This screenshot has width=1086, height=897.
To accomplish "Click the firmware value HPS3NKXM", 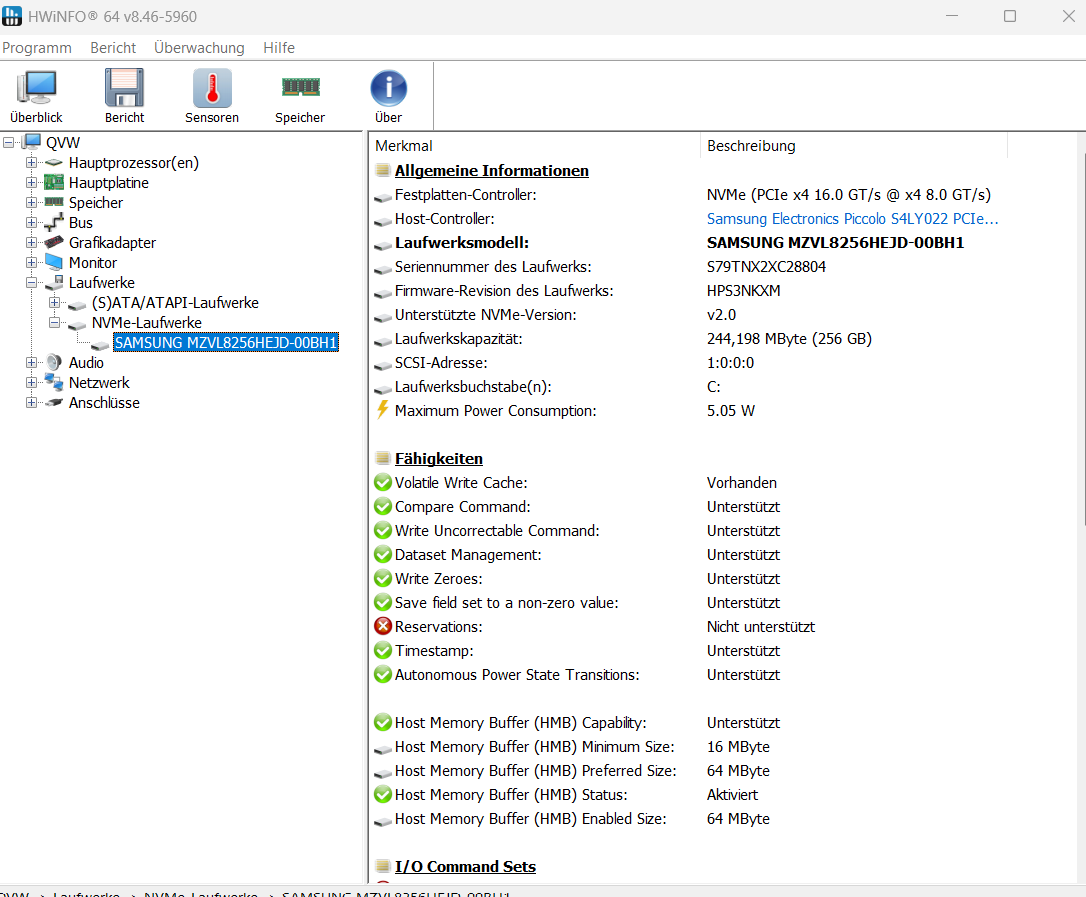I will 744,291.
